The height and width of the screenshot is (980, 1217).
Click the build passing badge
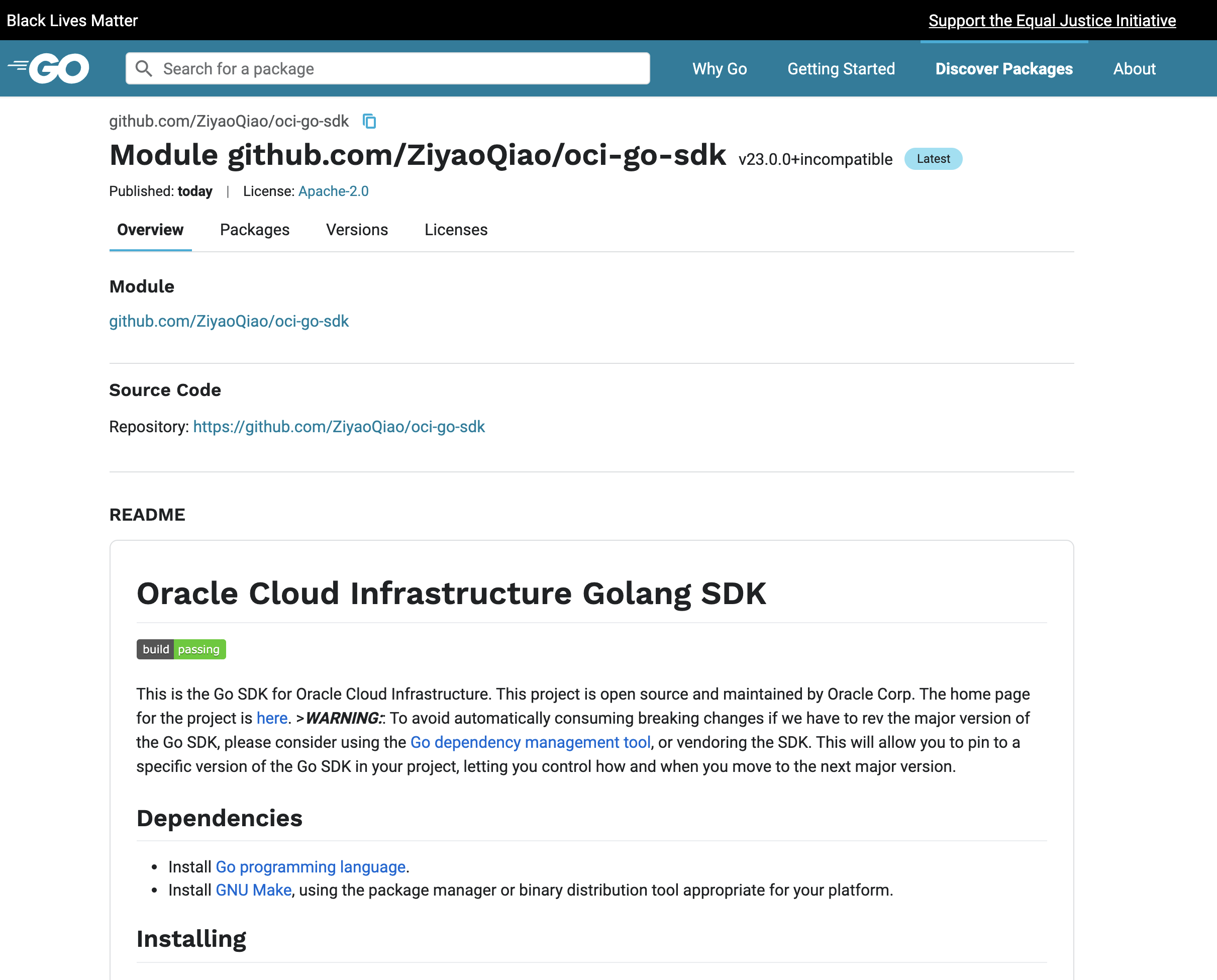(x=181, y=649)
